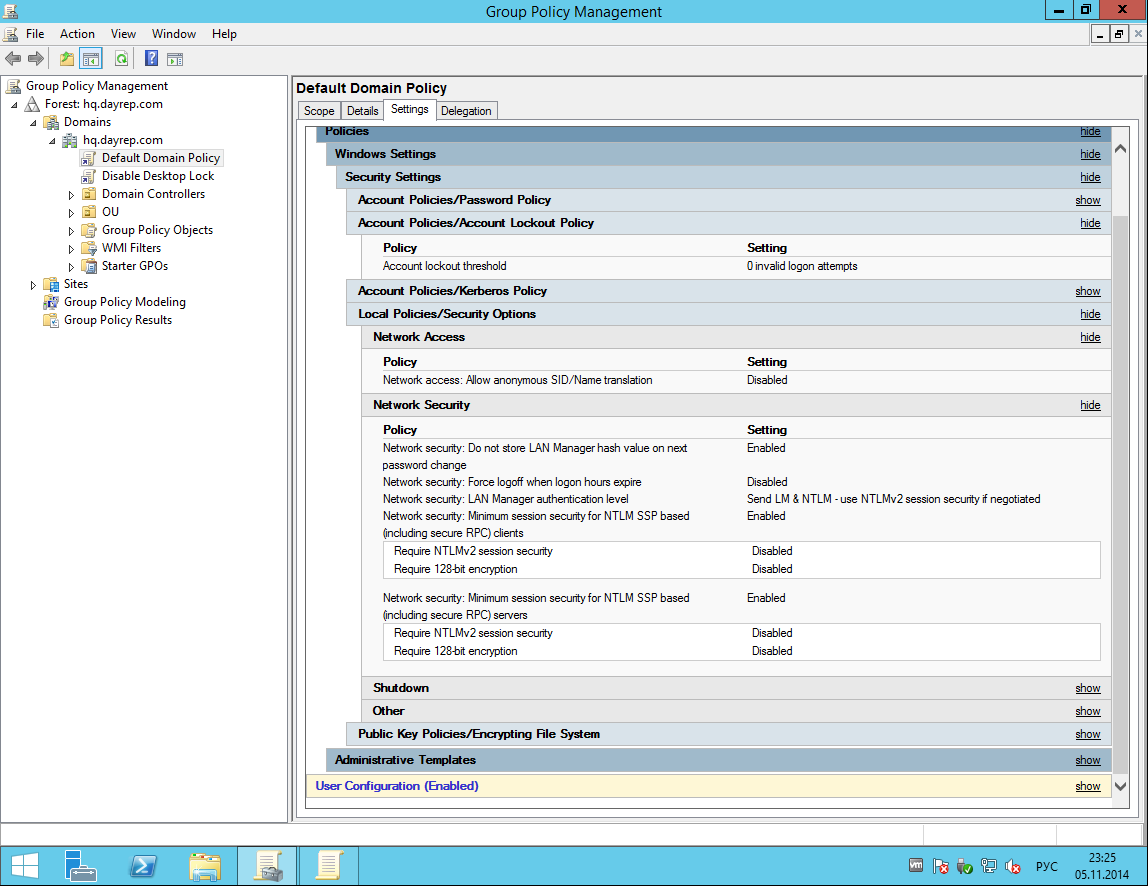The image size is (1148, 886).
Task: Open the Action menu
Action: coord(77,34)
